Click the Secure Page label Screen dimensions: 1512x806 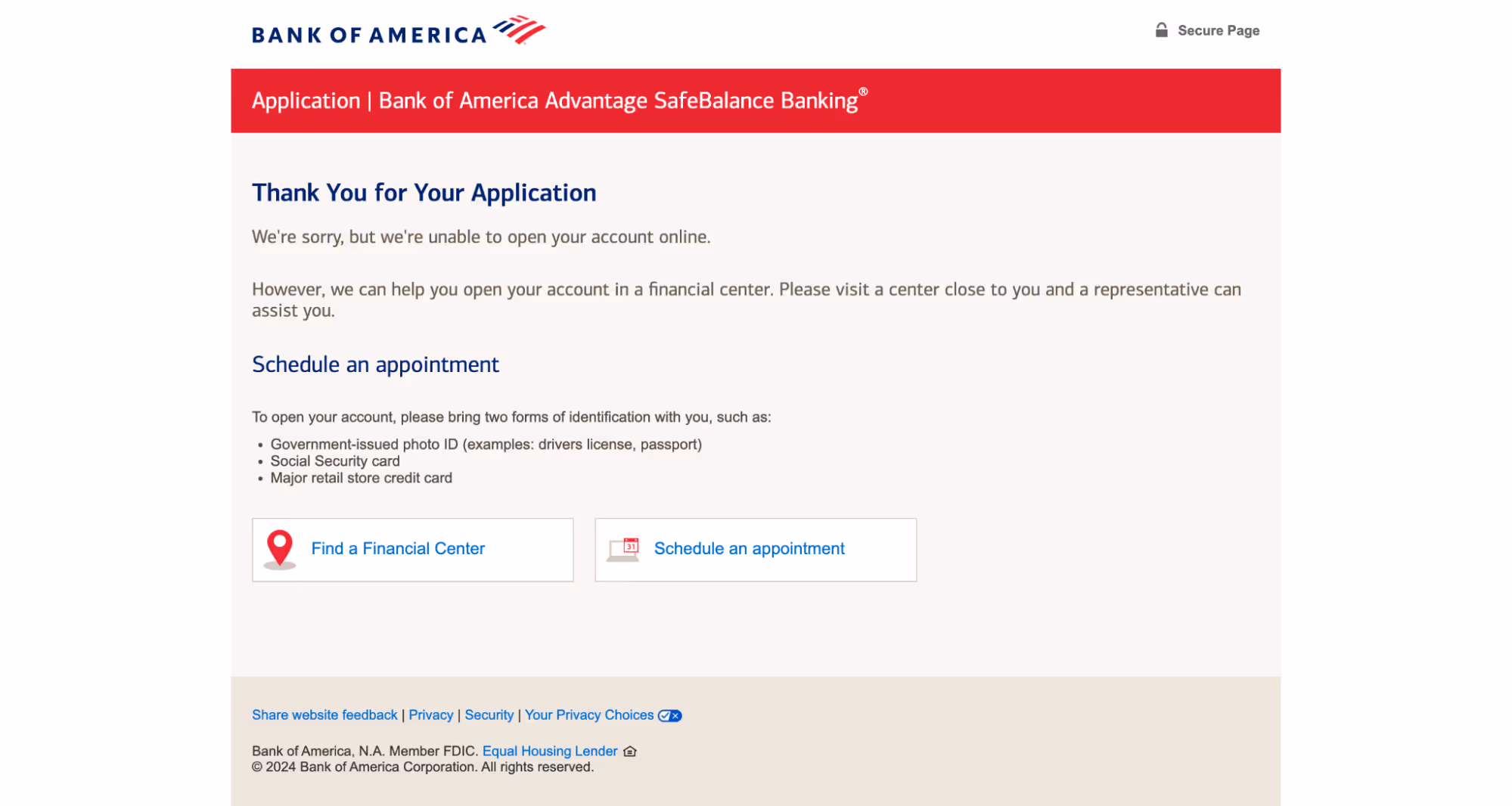pyautogui.click(x=1218, y=30)
